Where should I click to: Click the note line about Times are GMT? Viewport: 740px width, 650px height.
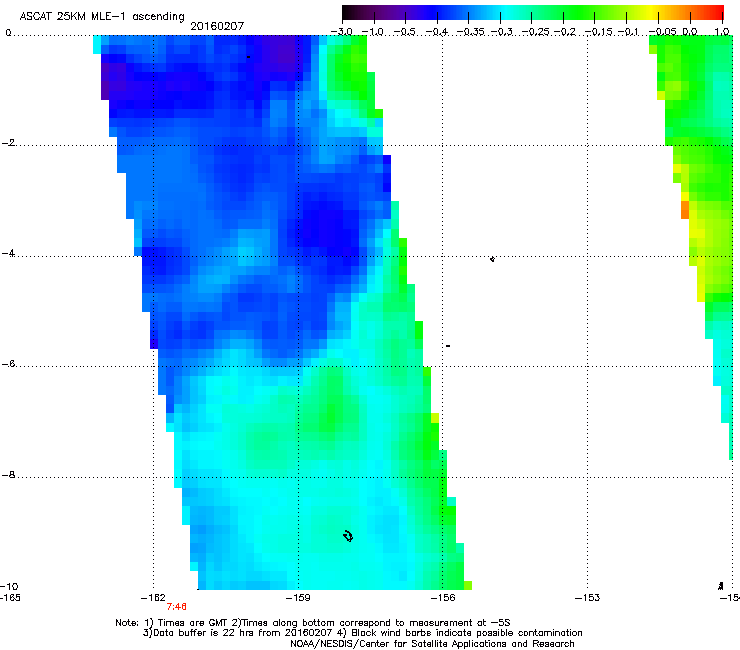pos(313,623)
